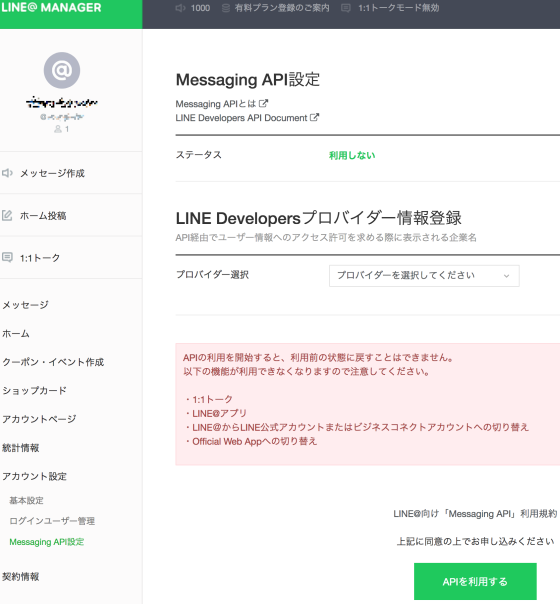
Task: Click LINE Developersプロバイダー情報登録 heading
Action: click(x=319, y=218)
